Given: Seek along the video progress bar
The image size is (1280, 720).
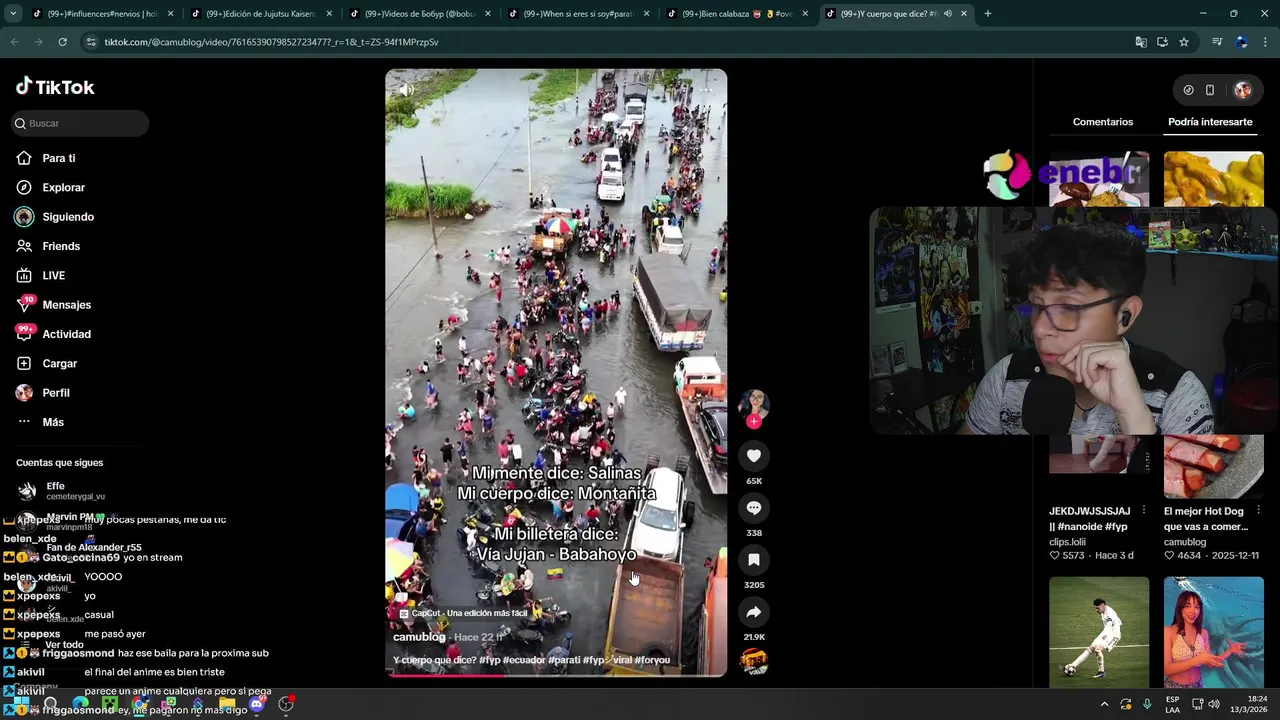Looking at the screenshot, I should pos(556,674).
